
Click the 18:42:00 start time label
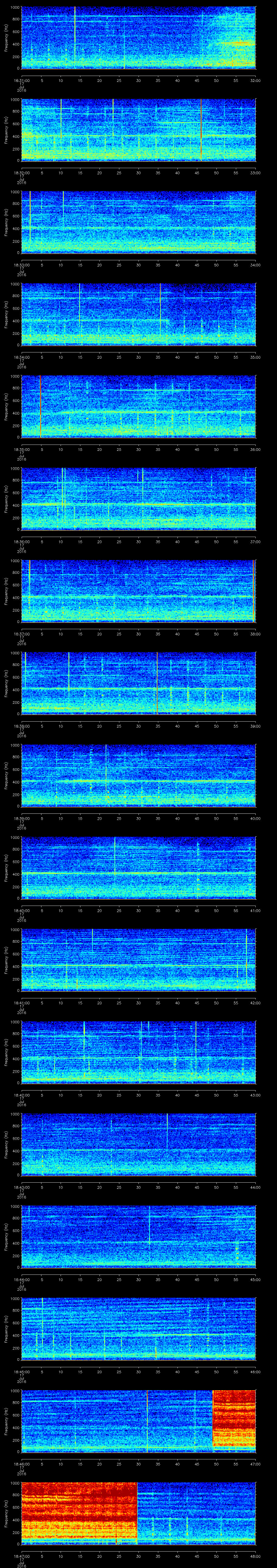[x=22, y=1095]
